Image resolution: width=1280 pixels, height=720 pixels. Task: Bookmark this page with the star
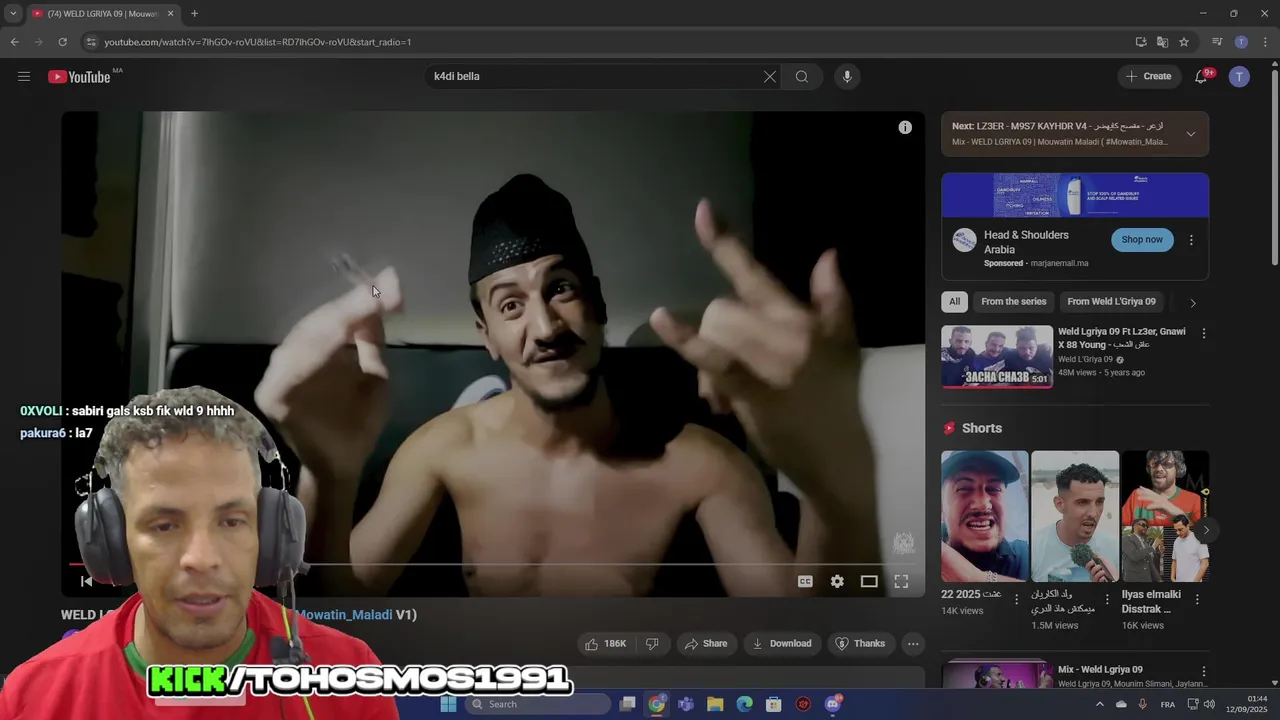point(1184,42)
